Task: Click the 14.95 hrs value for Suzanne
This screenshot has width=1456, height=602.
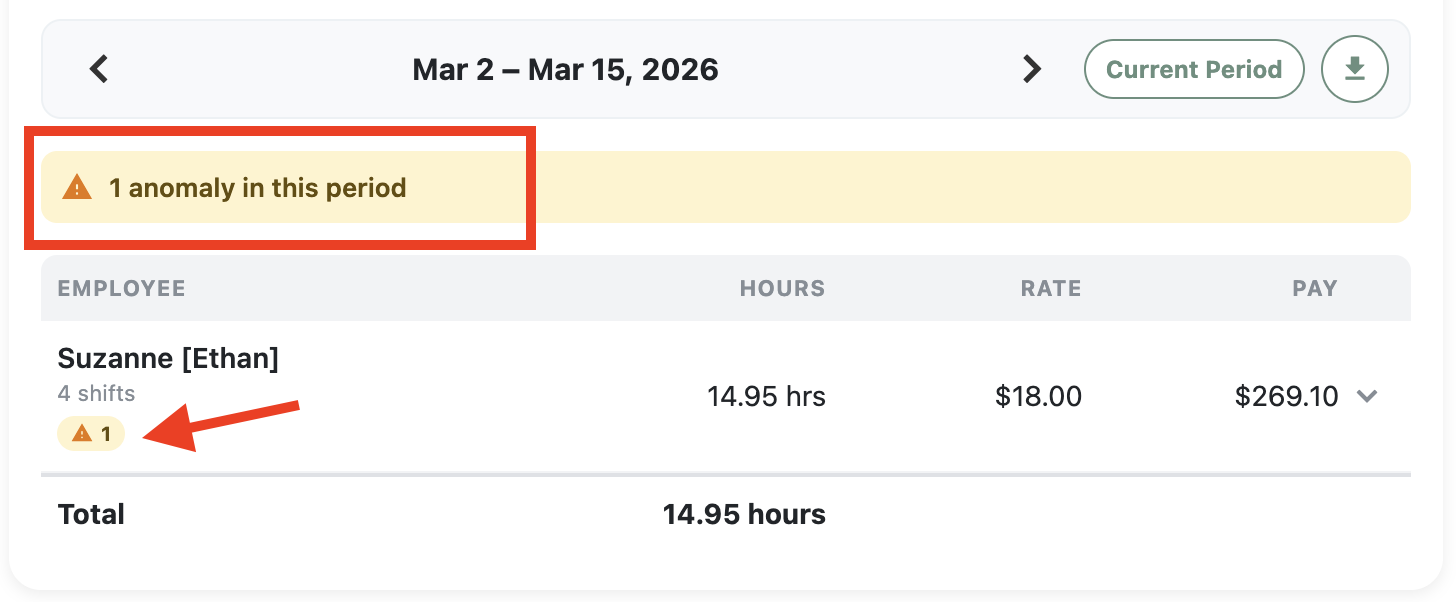Action: click(766, 397)
